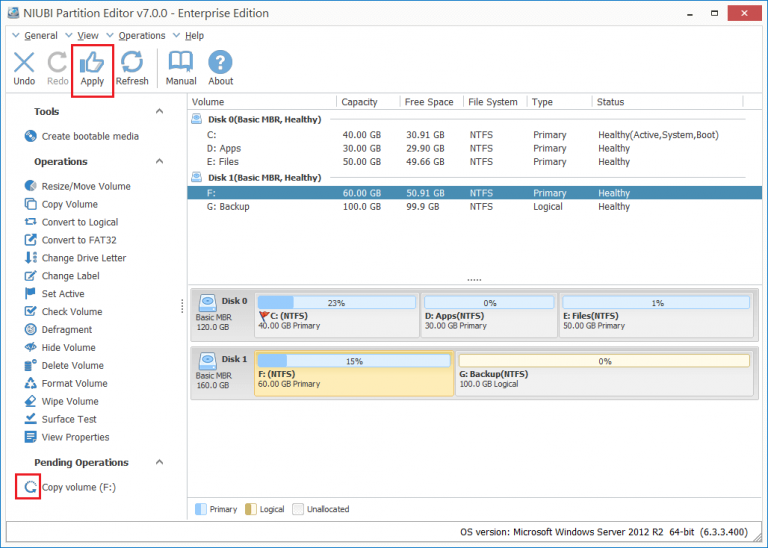
Task: Click the Defragment icon
Action: [x=30, y=330]
